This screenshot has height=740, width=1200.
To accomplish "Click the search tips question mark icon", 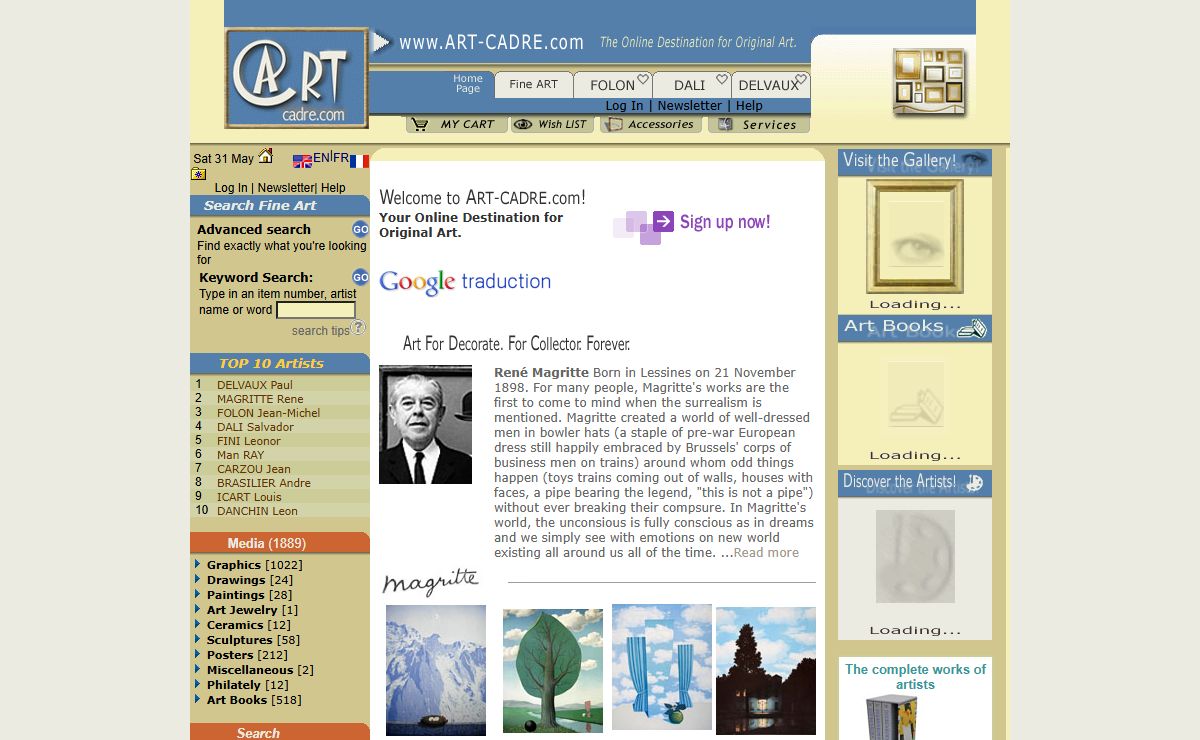I will pyautogui.click(x=358, y=327).
